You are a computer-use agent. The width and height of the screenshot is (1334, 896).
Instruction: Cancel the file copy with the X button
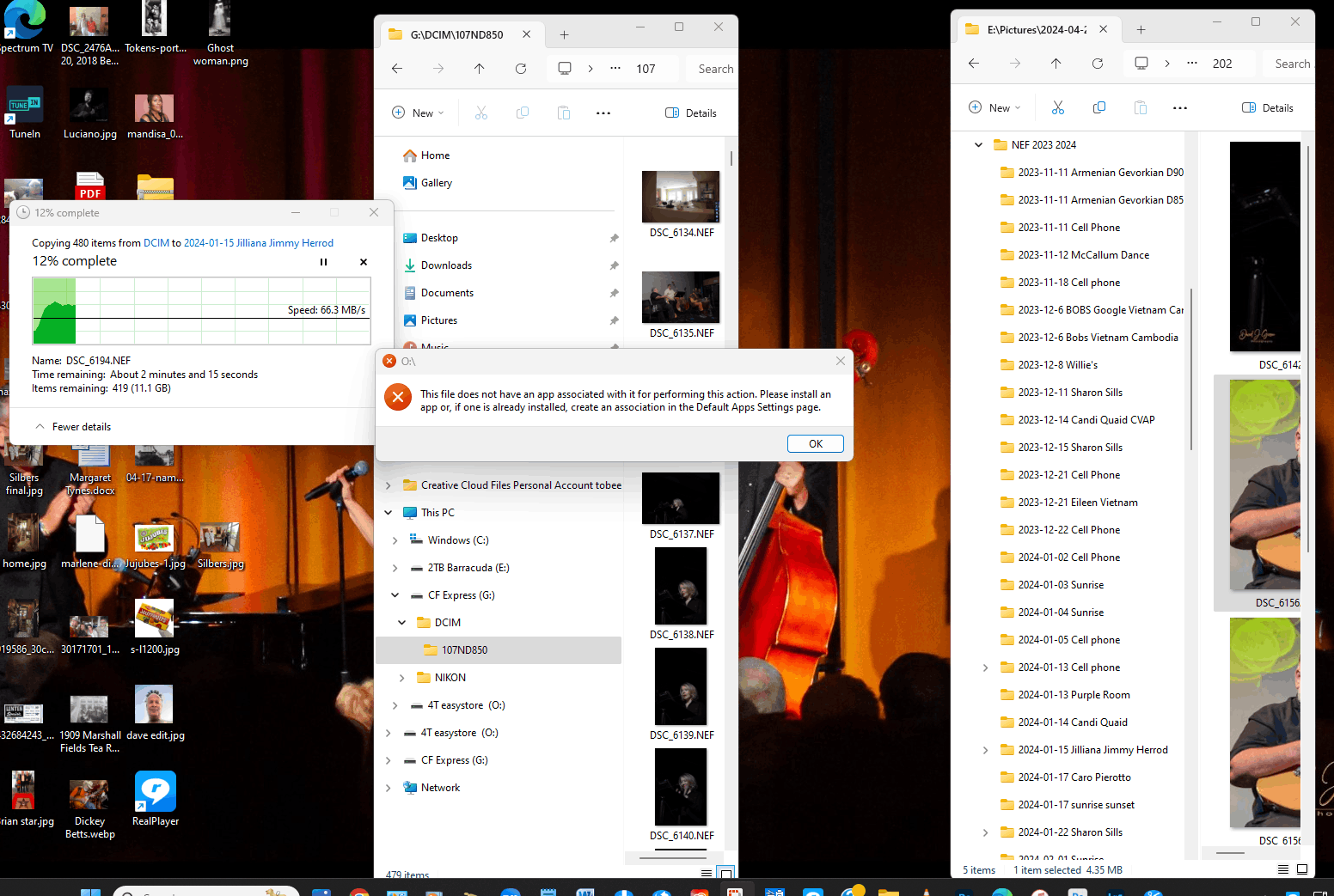coord(364,262)
